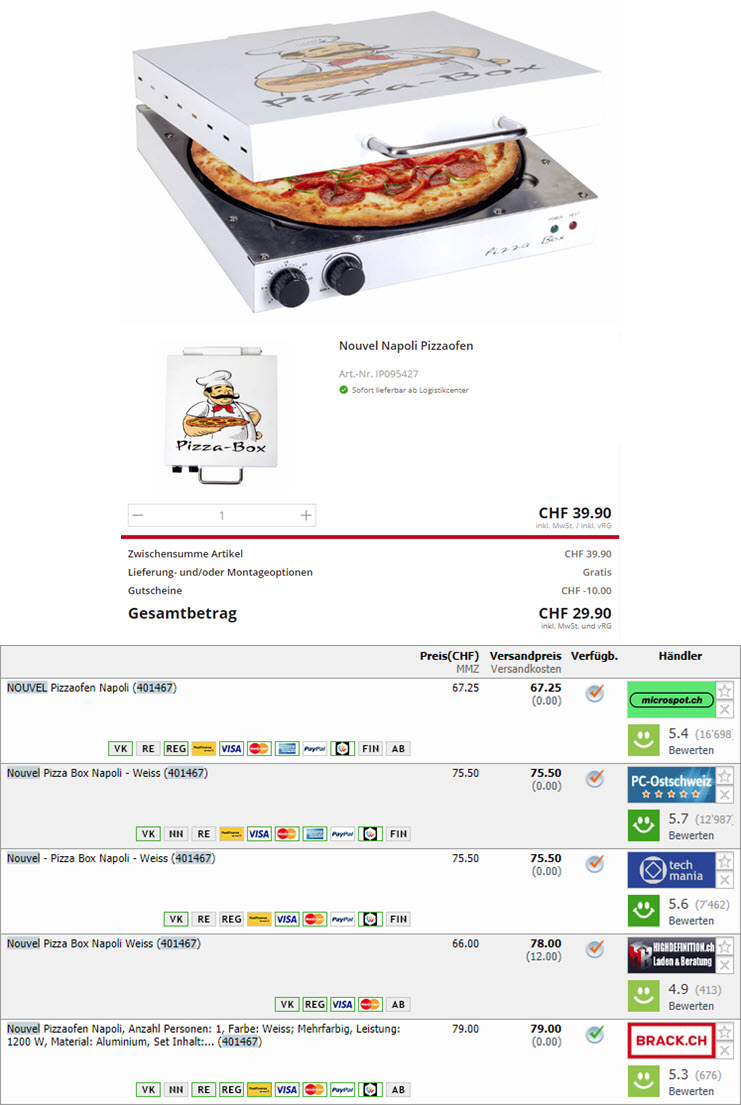Open the PC-Ostschweiz merchant logo

[670, 786]
